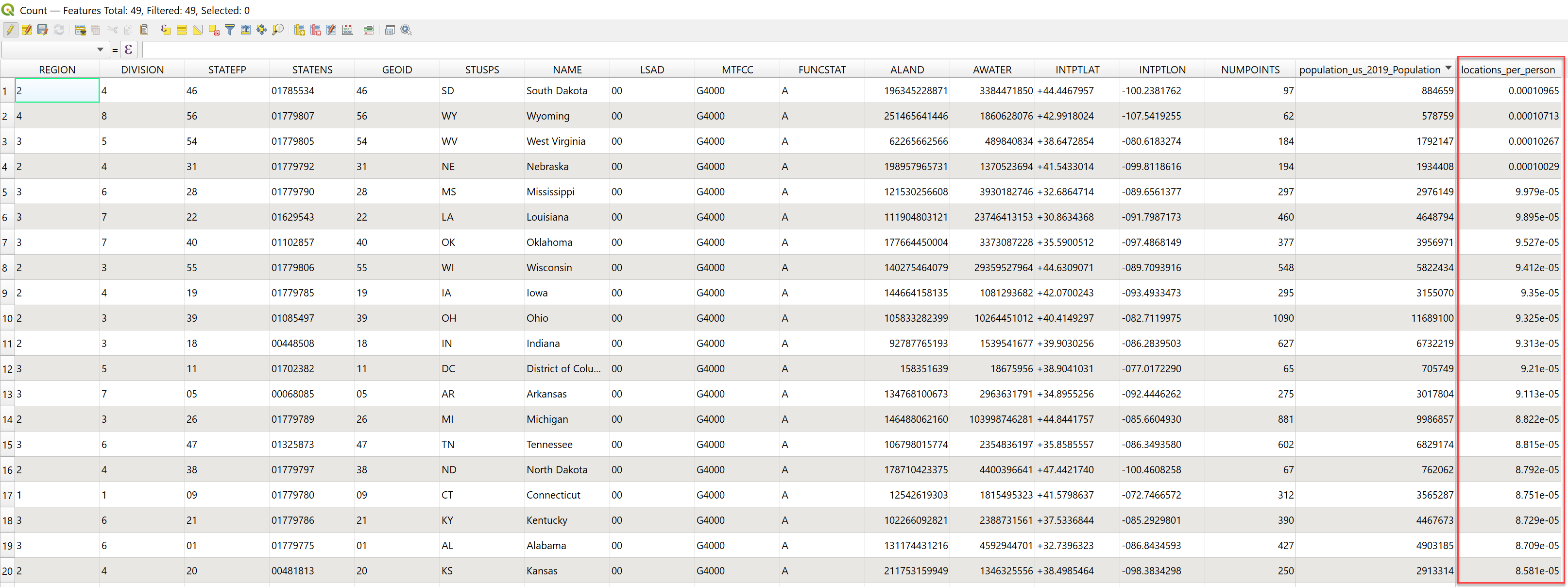This screenshot has height=587, width=1568.
Task: Copy selected rows to the clipboard
Action: coord(128,30)
